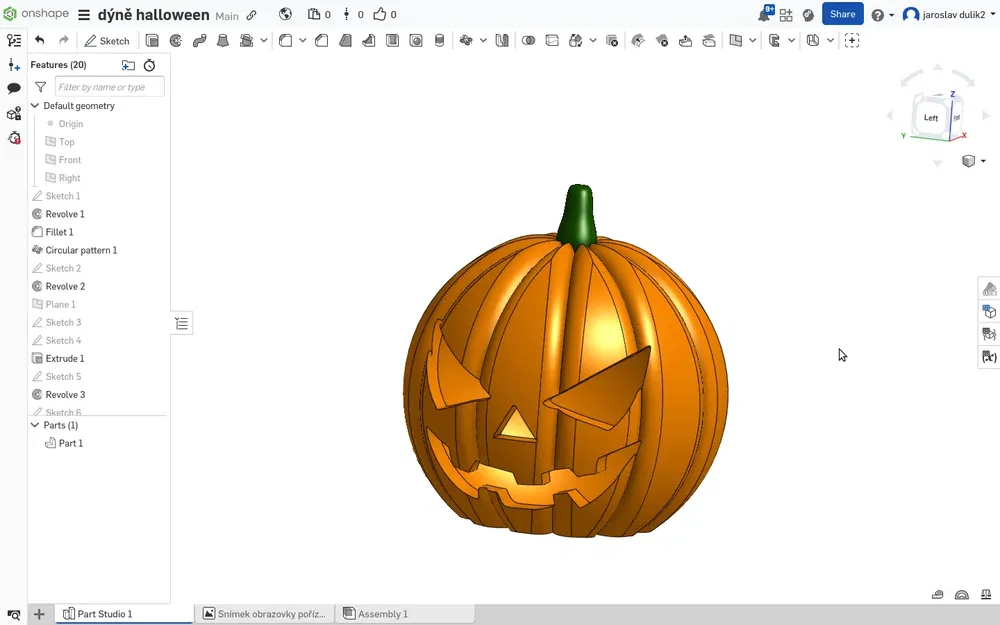The height and width of the screenshot is (625, 1000).
Task: Type in the Filter by name or type field
Action: [108, 87]
